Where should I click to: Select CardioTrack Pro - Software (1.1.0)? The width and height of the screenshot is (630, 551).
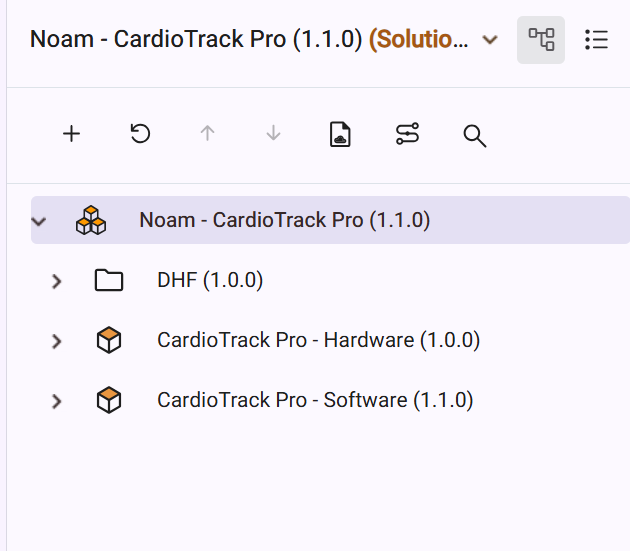pyautogui.click(x=315, y=401)
